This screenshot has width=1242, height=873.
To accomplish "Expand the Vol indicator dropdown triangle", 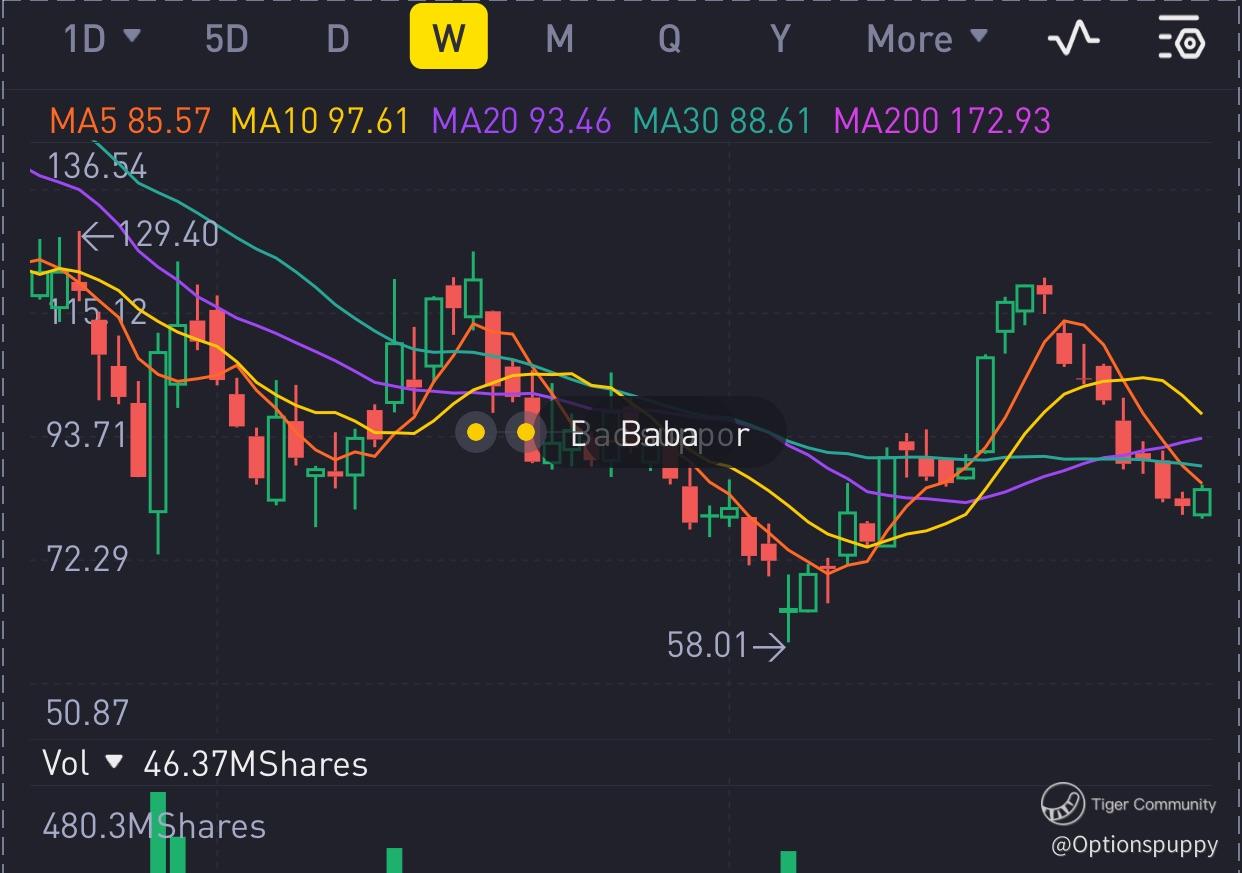I will point(114,762).
